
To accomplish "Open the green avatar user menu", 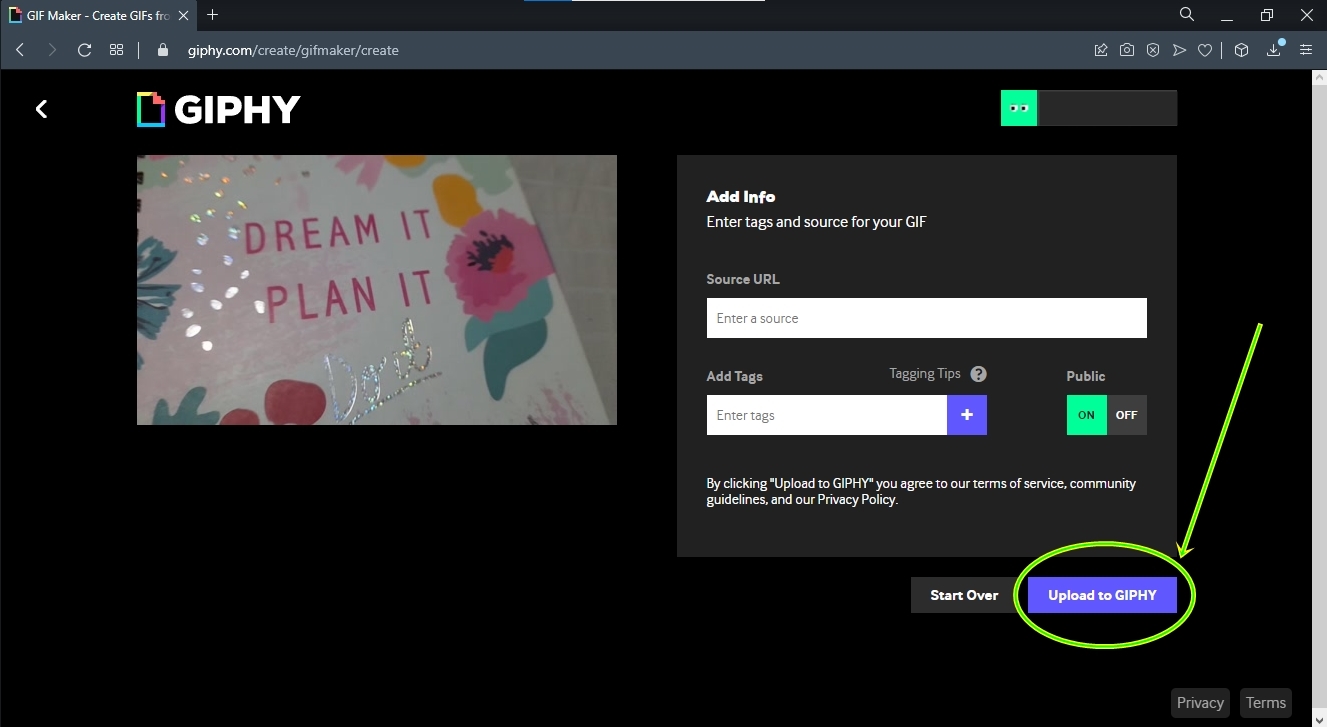I will click(1019, 108).
